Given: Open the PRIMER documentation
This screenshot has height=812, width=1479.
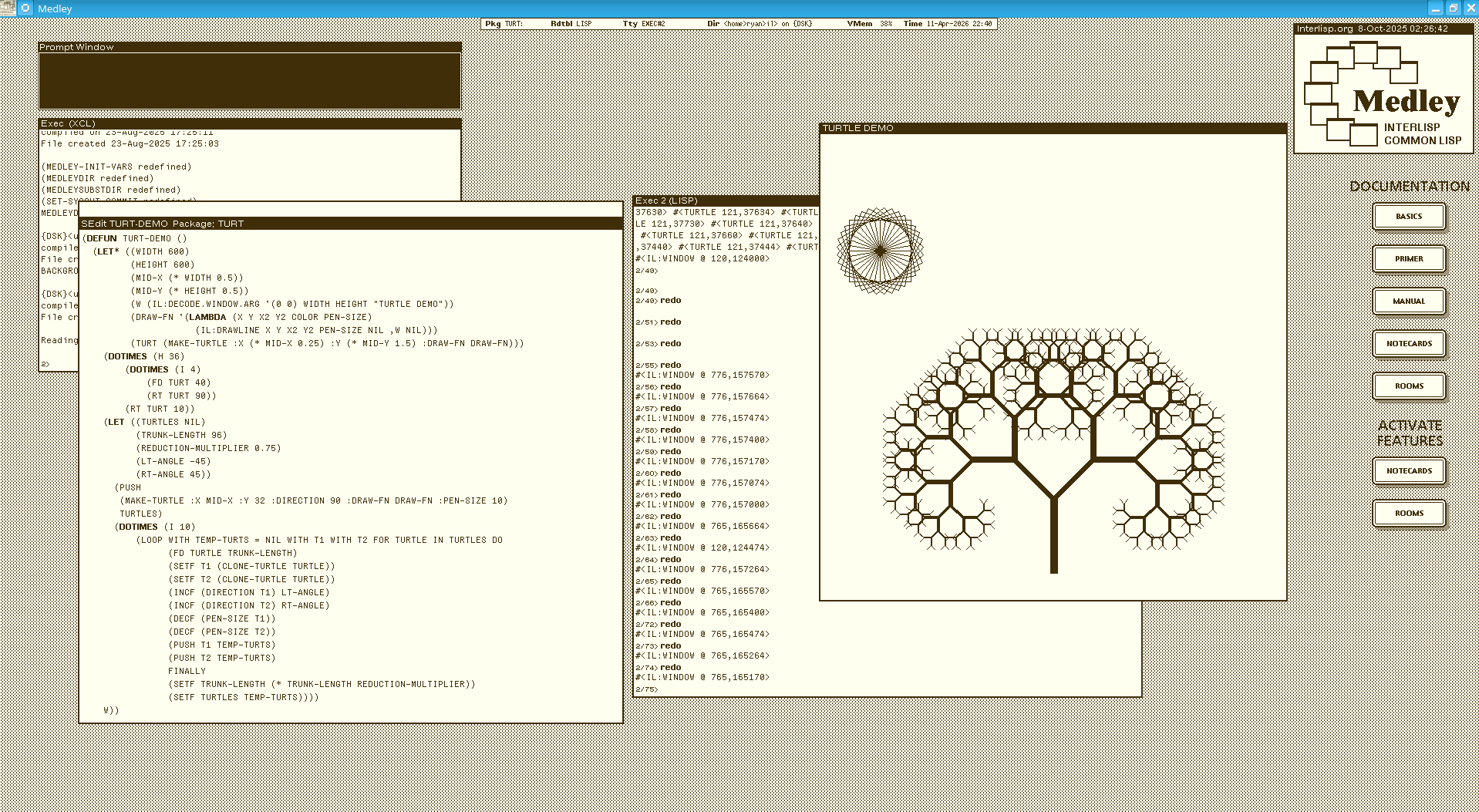Looking at the screenshot, I should click(1408, 259).
